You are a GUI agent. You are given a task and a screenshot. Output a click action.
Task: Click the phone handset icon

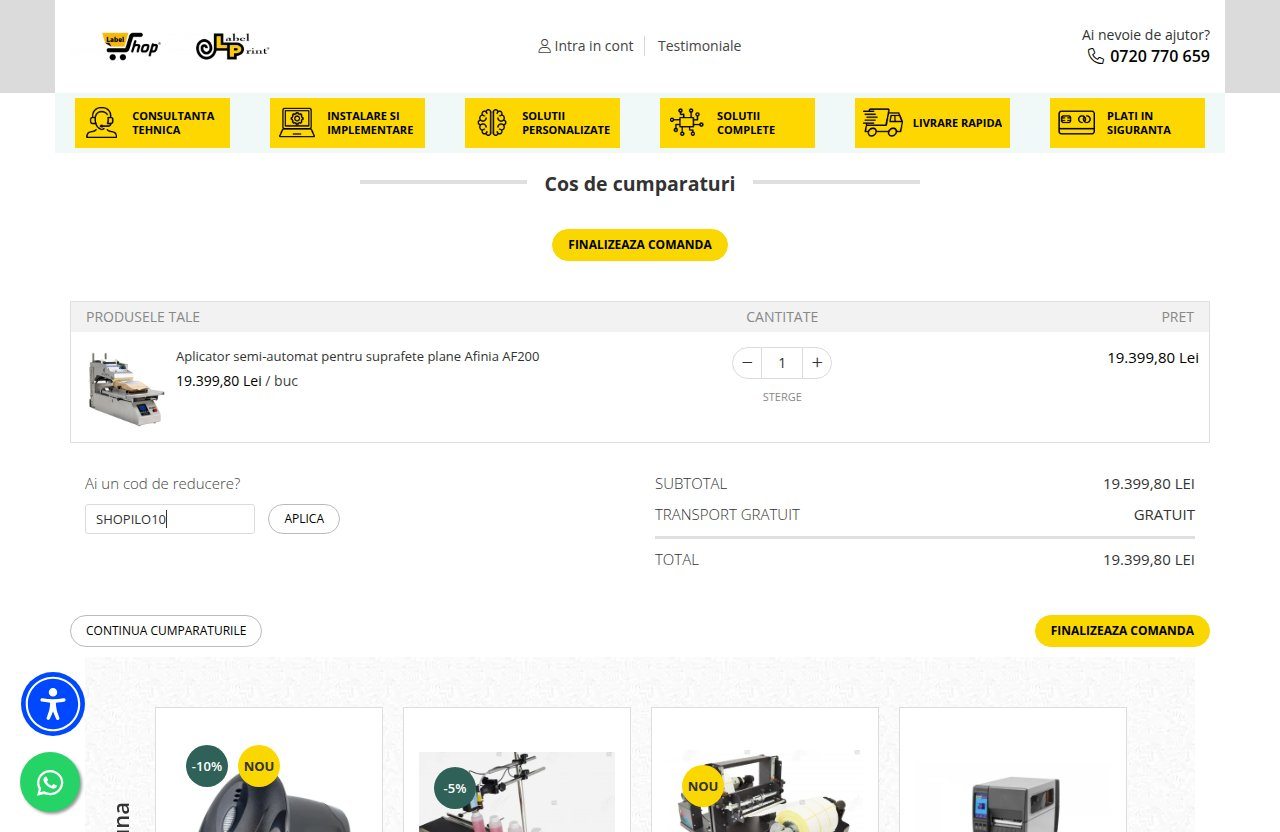[1096, 56]
